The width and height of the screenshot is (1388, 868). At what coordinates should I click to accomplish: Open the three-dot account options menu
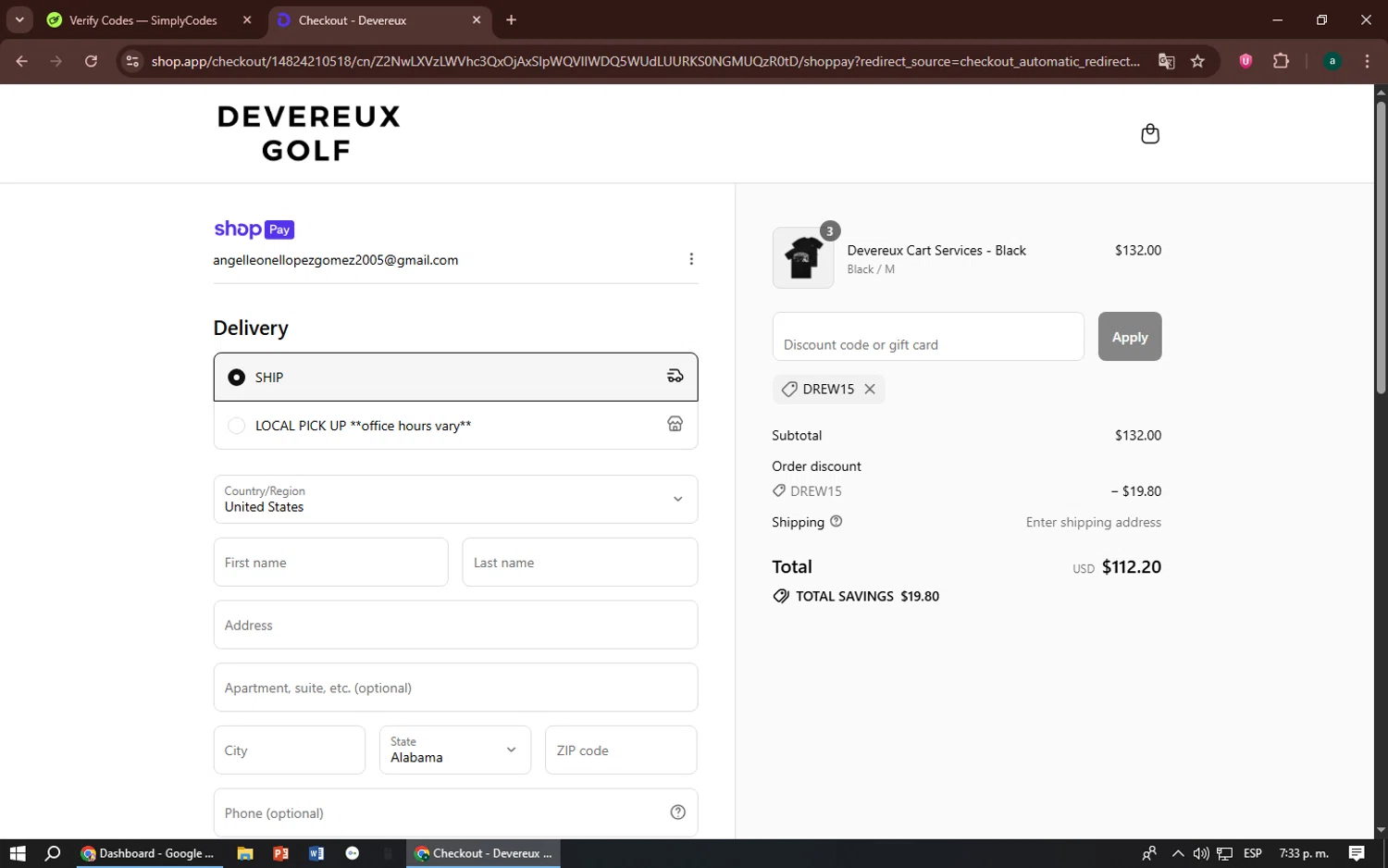(691, 259)
